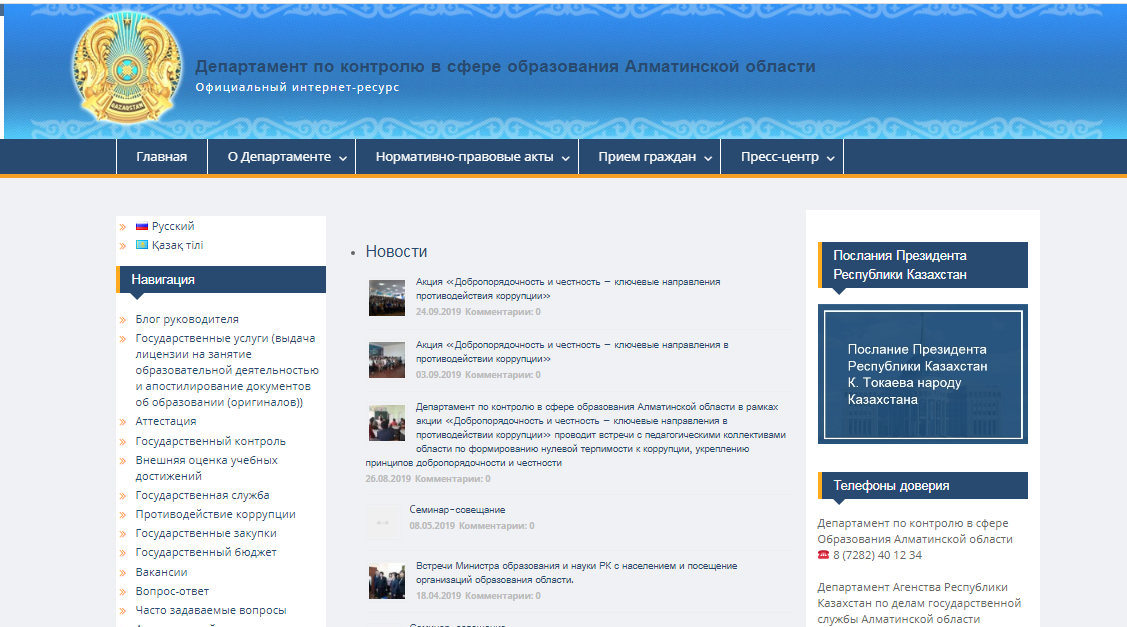The width and height of the screenshot is (1127, 627).
Task: Open the Пресс-центр menu
Action: tap(781, 157)
